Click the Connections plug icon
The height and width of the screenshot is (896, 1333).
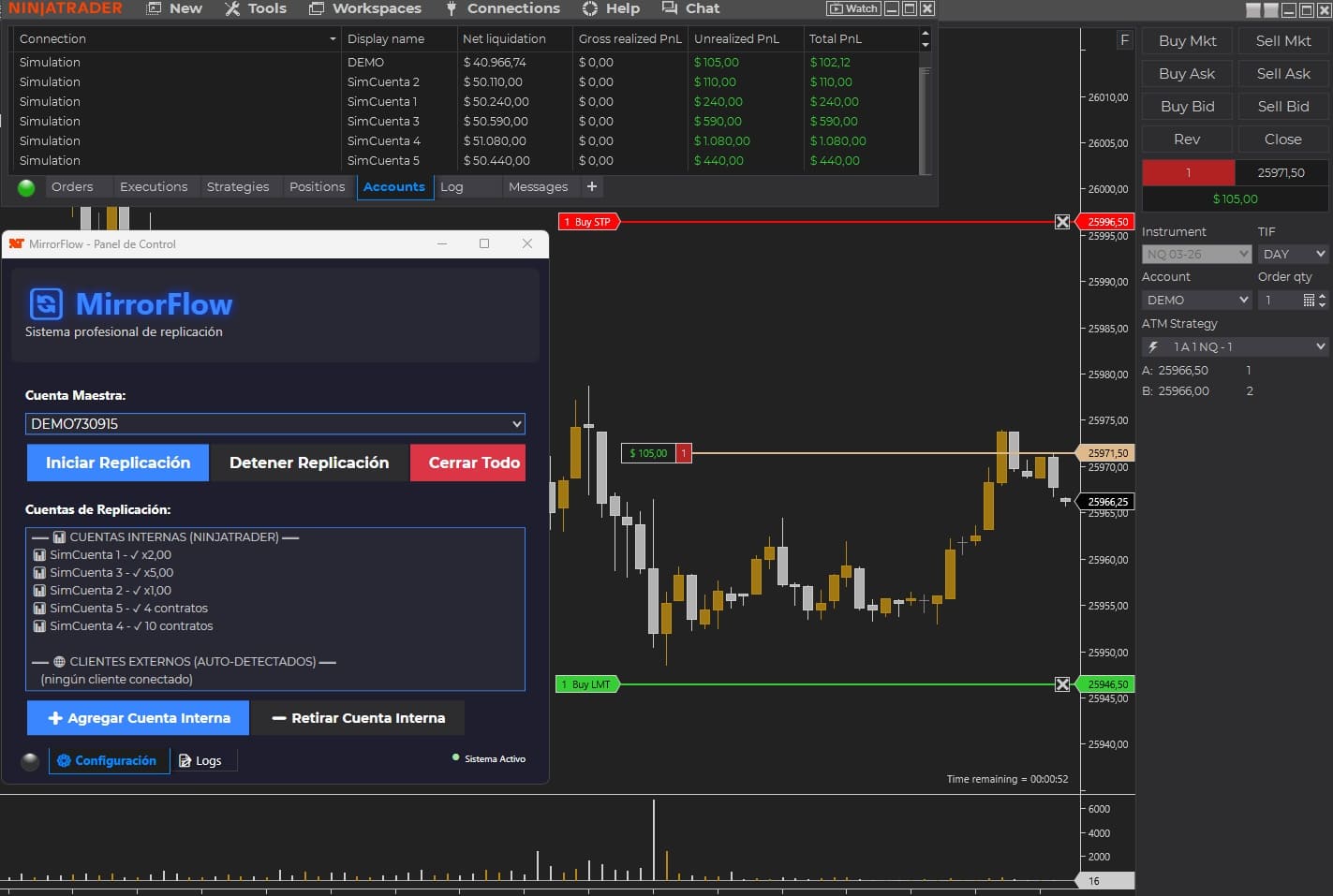click(x=451, y=8)
